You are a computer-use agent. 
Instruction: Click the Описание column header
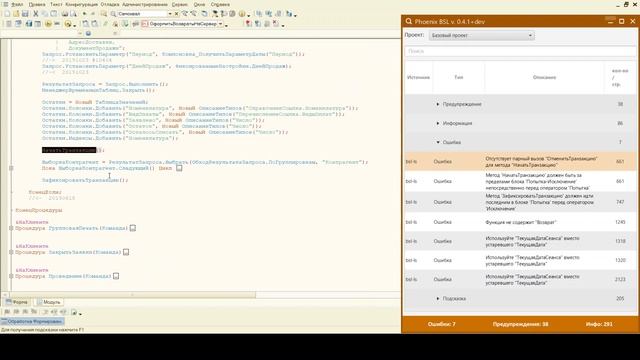pyautogui.click(x=544, y=78)
